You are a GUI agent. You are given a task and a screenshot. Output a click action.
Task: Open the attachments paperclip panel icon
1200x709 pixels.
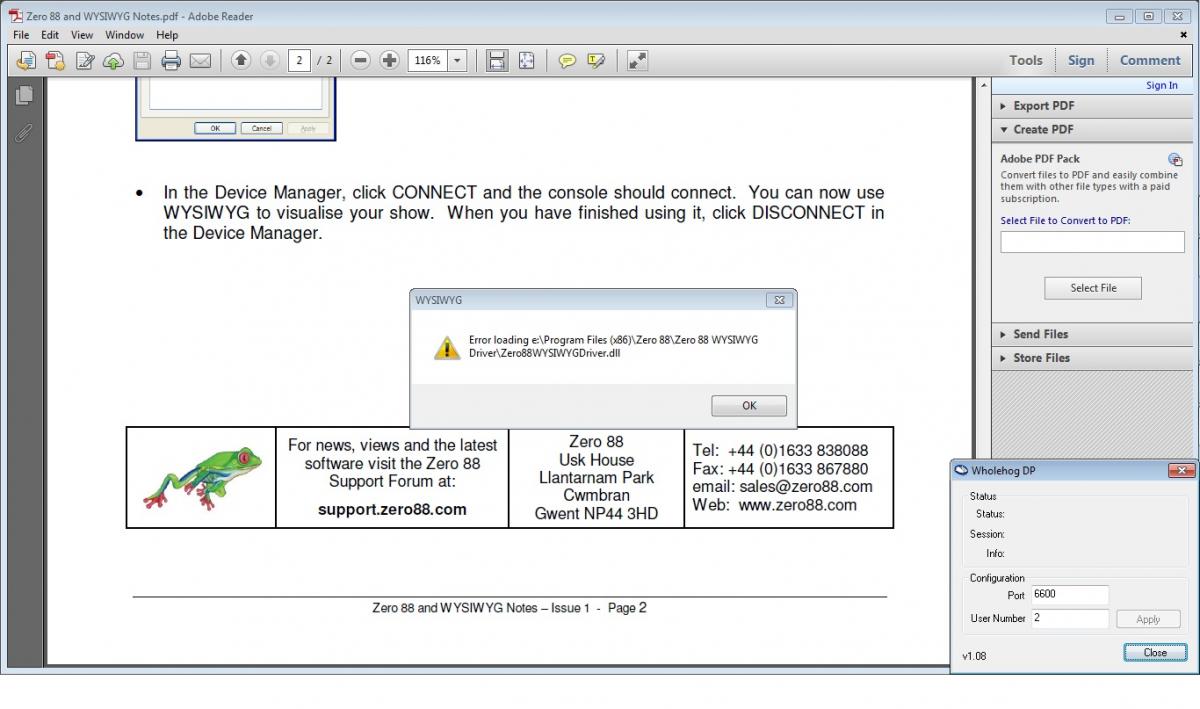(24, 132)
